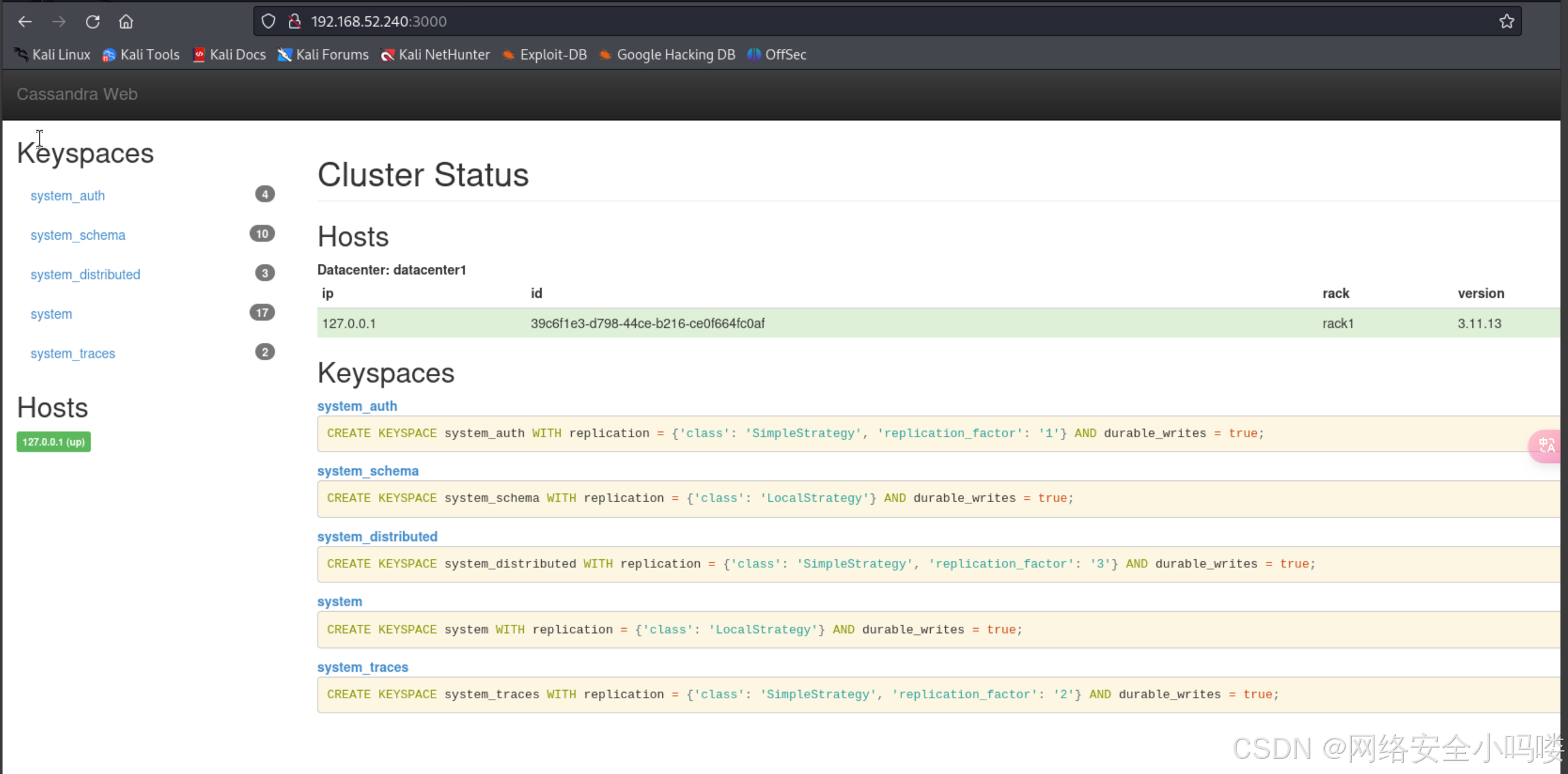Image resolution: width=1568 pixels, height=774 pixels.
Task: Open system_distributed keyspace in sidebar
Action: 85,275
